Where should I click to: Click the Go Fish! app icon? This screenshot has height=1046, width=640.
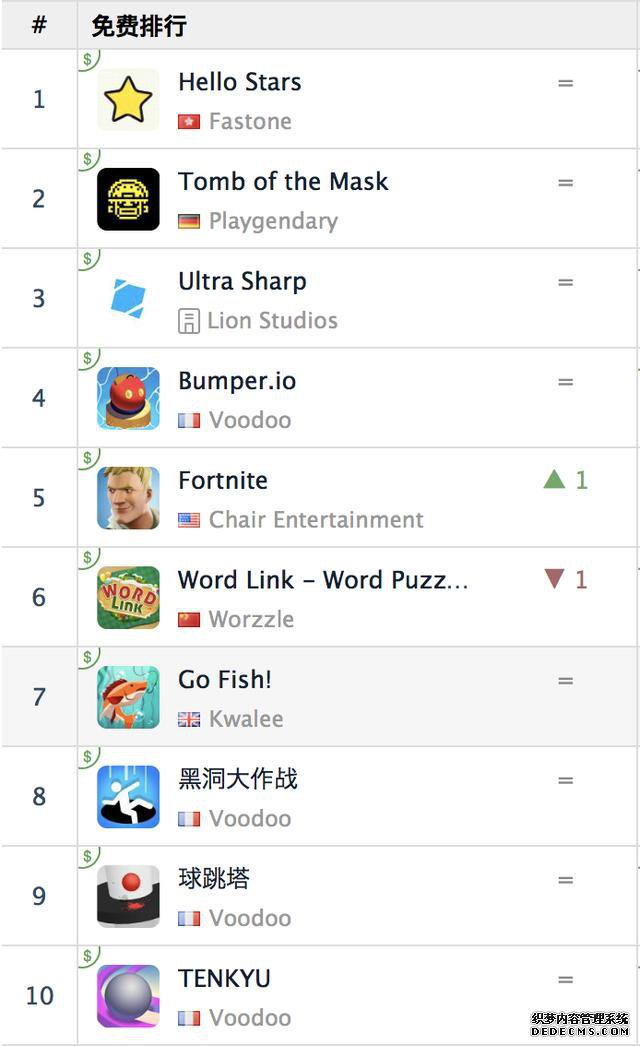pos(128,697)
